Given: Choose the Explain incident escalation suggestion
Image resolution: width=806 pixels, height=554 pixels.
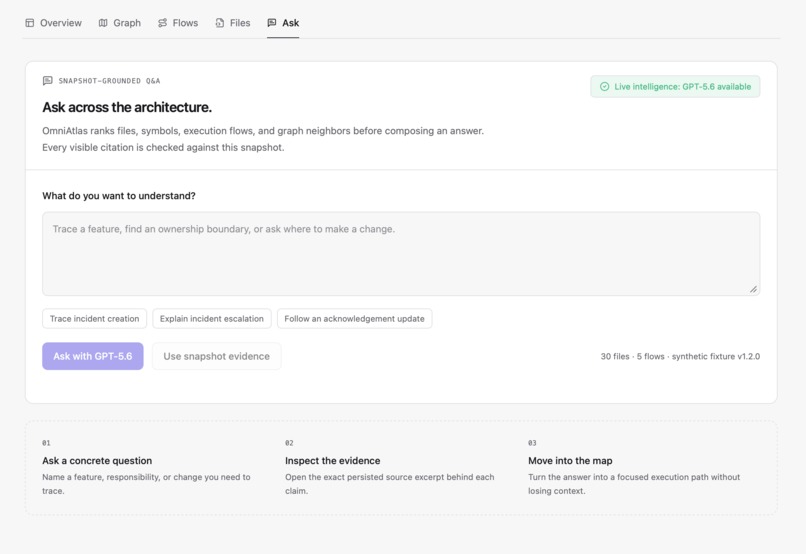Looking at the screenshot, I should (212, 319).
